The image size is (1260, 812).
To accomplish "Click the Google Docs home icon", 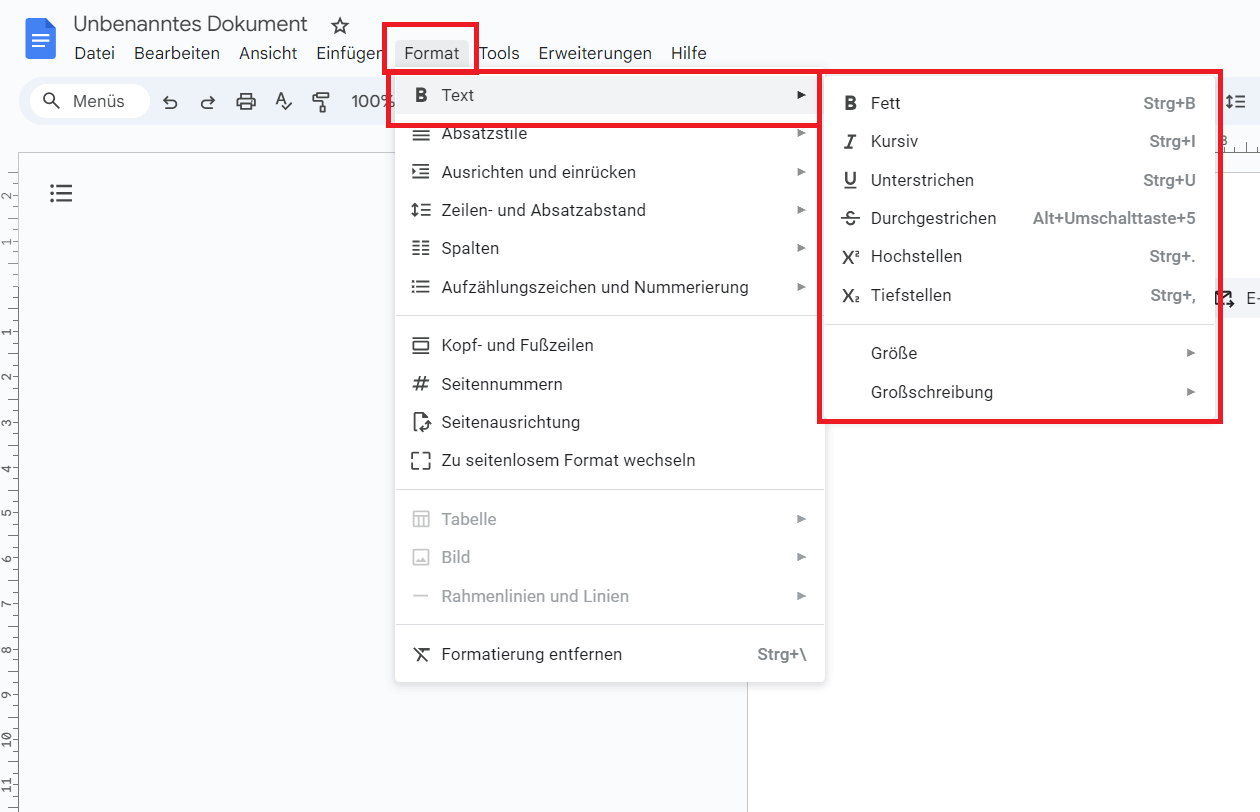I will (39, 37).
